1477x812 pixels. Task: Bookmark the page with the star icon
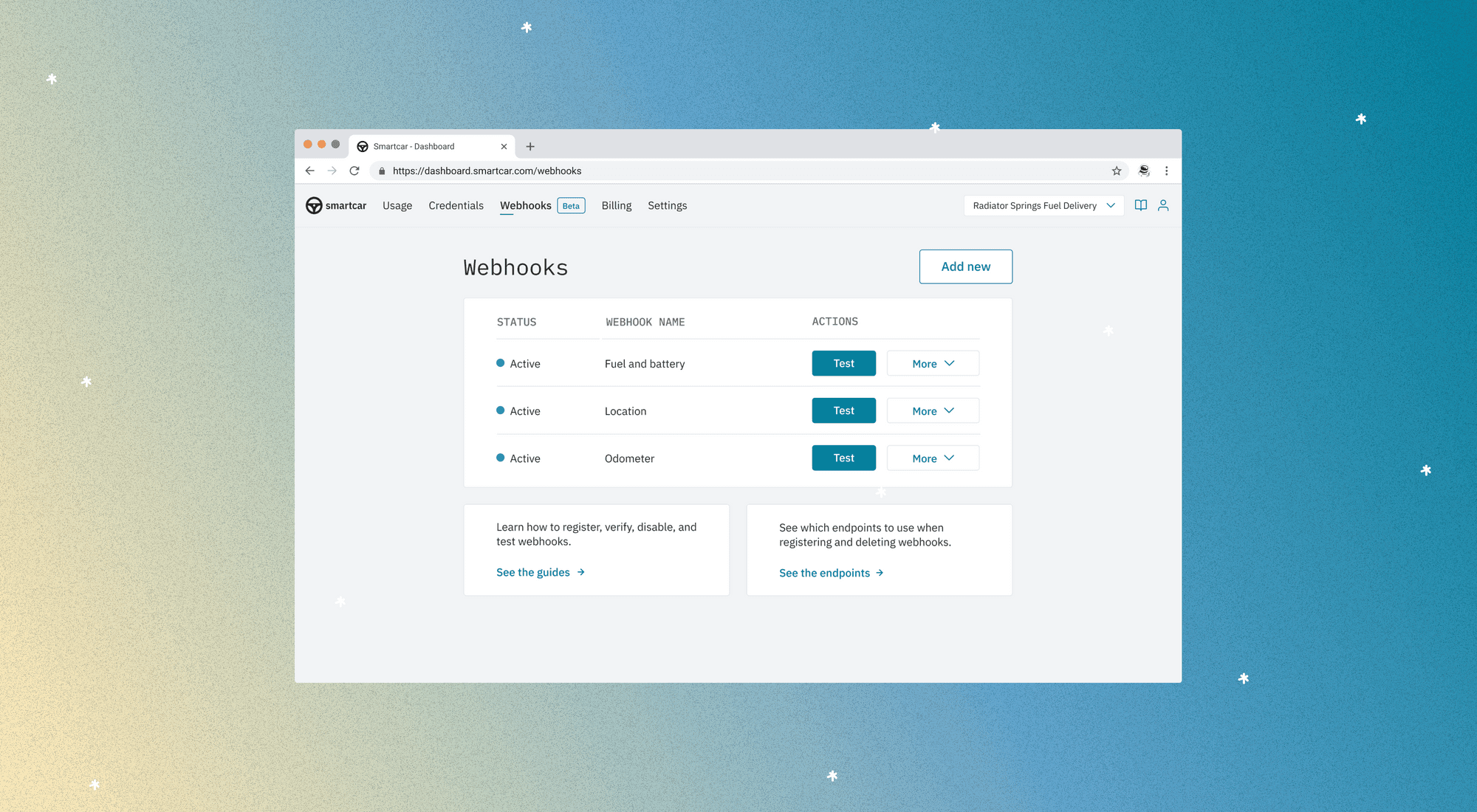1117,171
